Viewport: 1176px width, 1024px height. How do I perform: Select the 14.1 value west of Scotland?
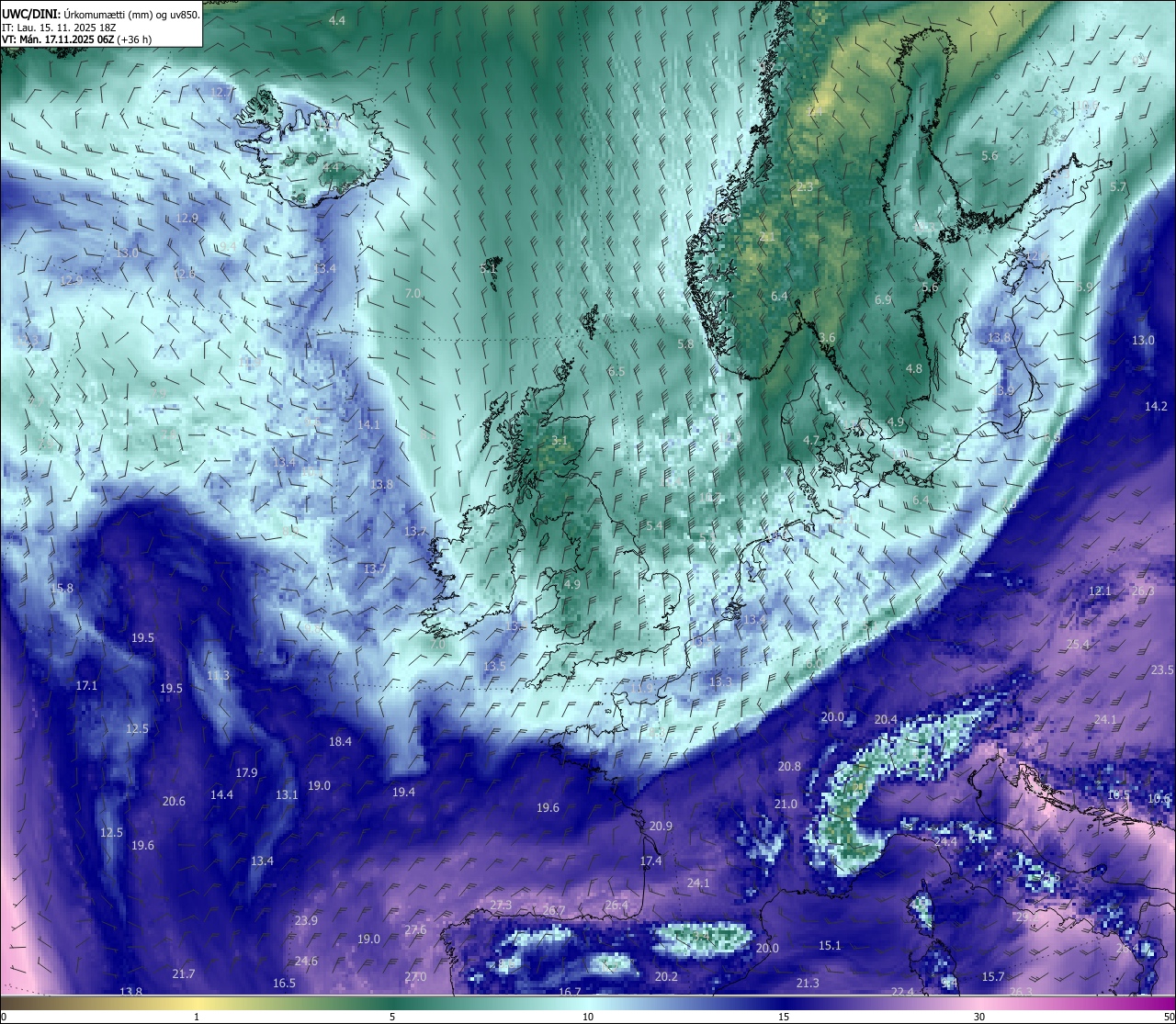click(368, 425)
